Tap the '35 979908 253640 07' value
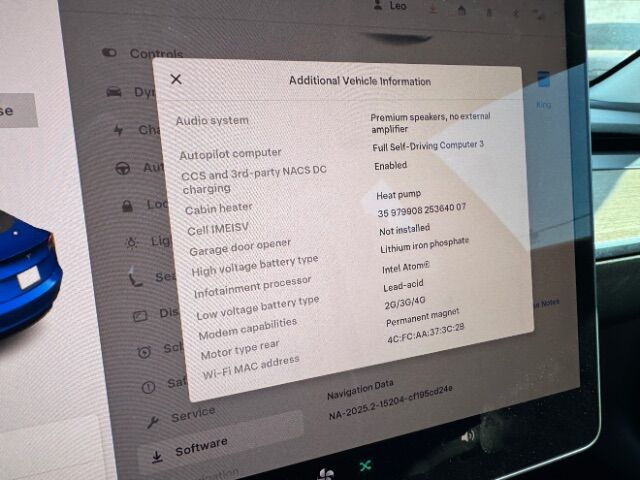This screenshot has height=480, width=640. pyautogui.click(x=421, y=210)
